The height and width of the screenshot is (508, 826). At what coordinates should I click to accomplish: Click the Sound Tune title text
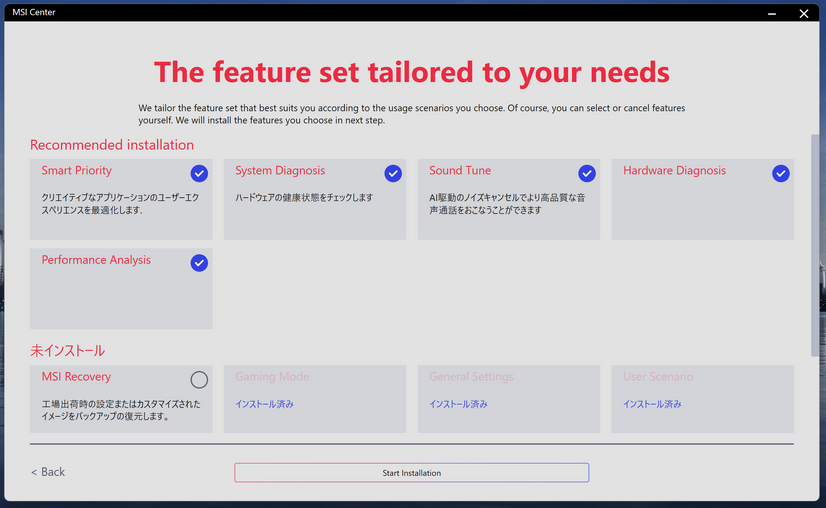tap(460, 171)
